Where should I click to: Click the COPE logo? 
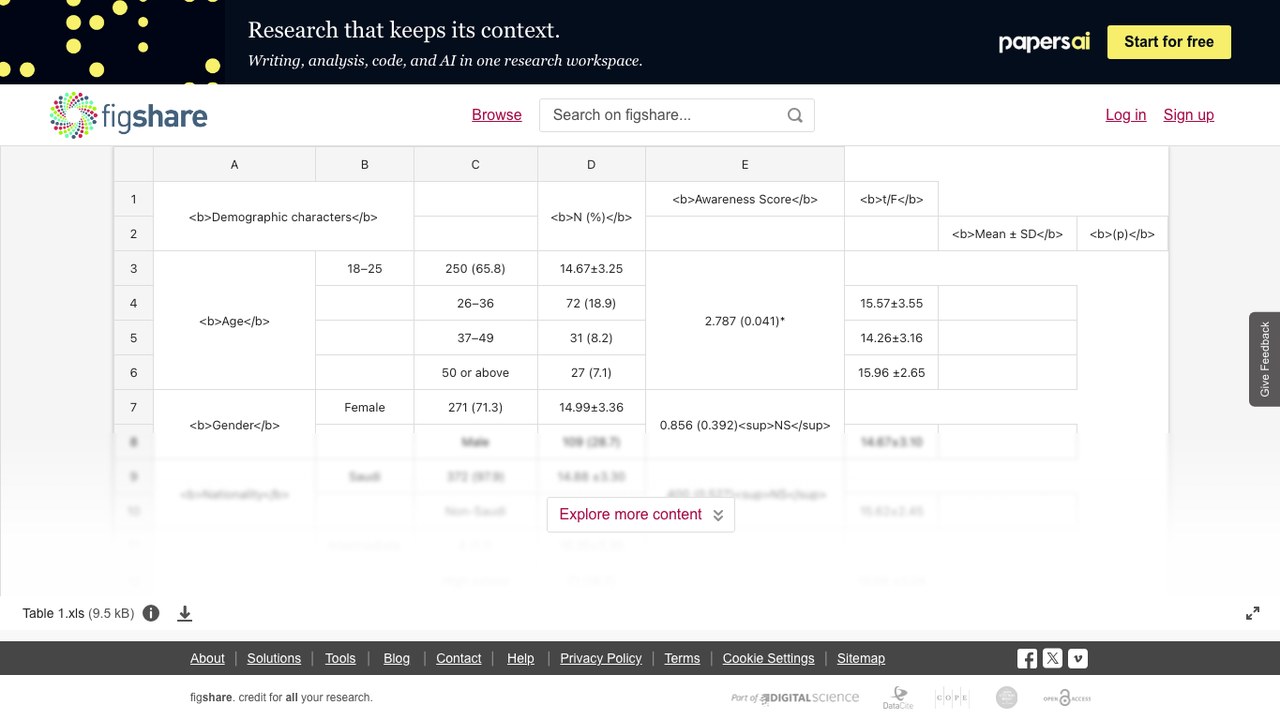(952, 697)
